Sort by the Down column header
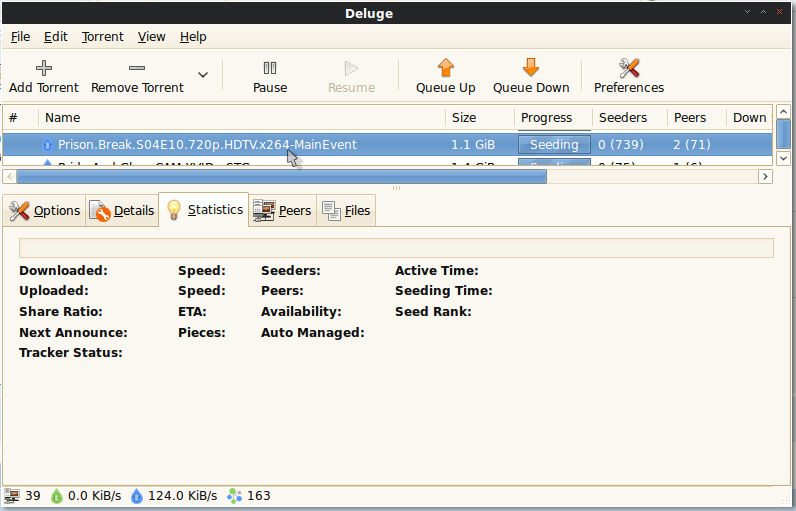796x511 pixels. click(749, 118)
